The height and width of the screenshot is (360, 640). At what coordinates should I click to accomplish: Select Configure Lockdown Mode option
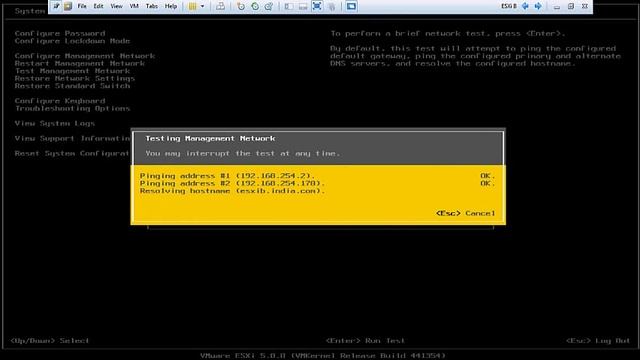[72, 41]
